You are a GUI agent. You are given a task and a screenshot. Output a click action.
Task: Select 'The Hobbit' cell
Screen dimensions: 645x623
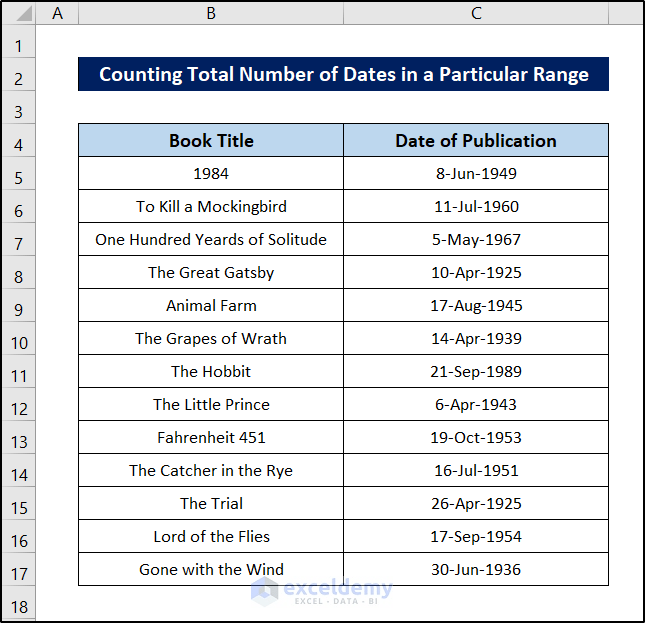pyautogui.click(x=211, y=371)
